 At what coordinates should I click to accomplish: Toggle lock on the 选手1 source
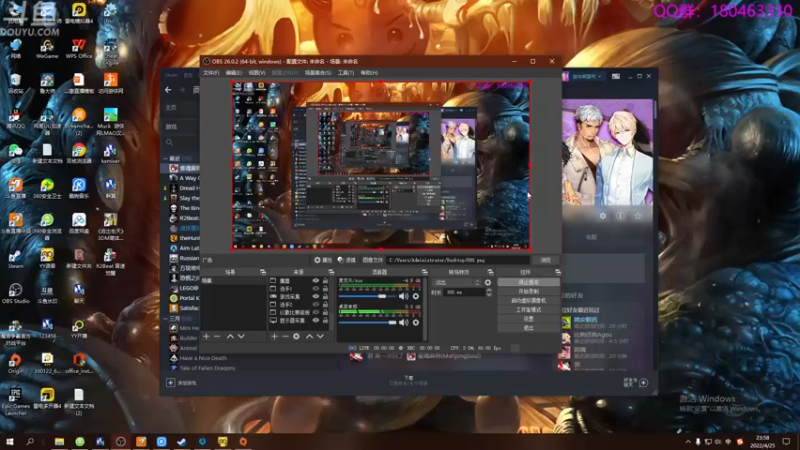pos(325,288)
